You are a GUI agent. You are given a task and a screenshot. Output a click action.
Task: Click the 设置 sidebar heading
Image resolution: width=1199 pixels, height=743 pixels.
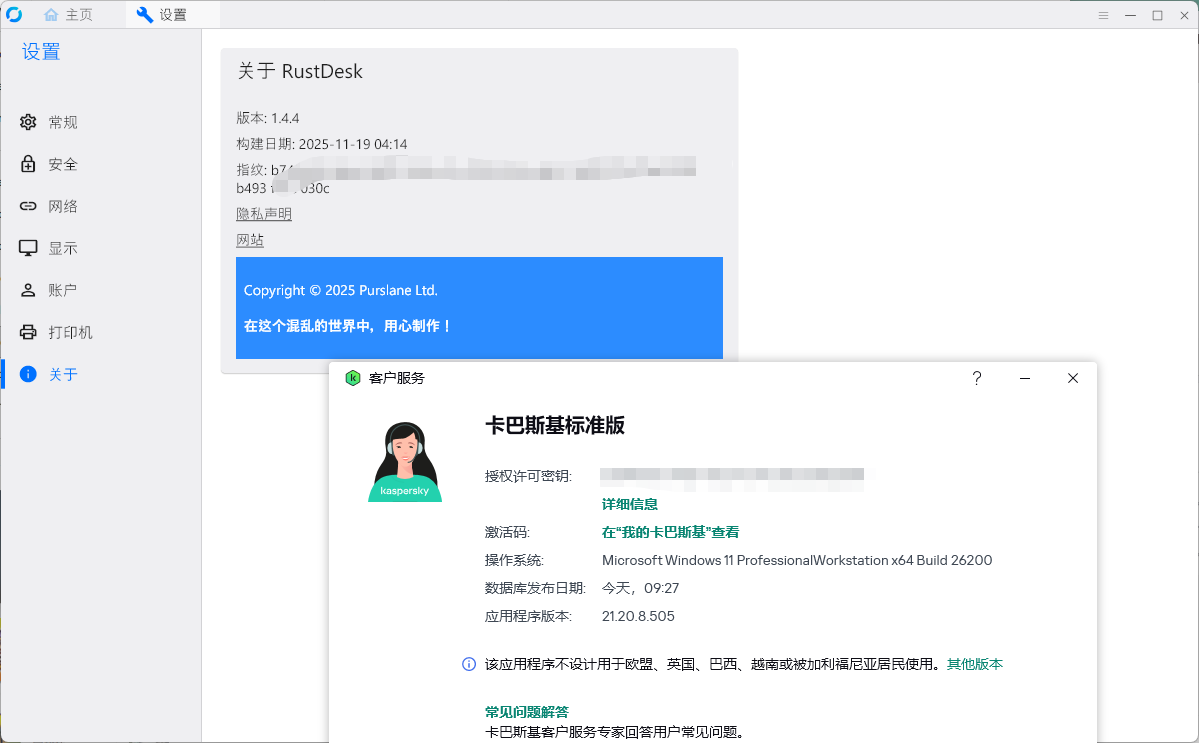click(x=41, y=52)
